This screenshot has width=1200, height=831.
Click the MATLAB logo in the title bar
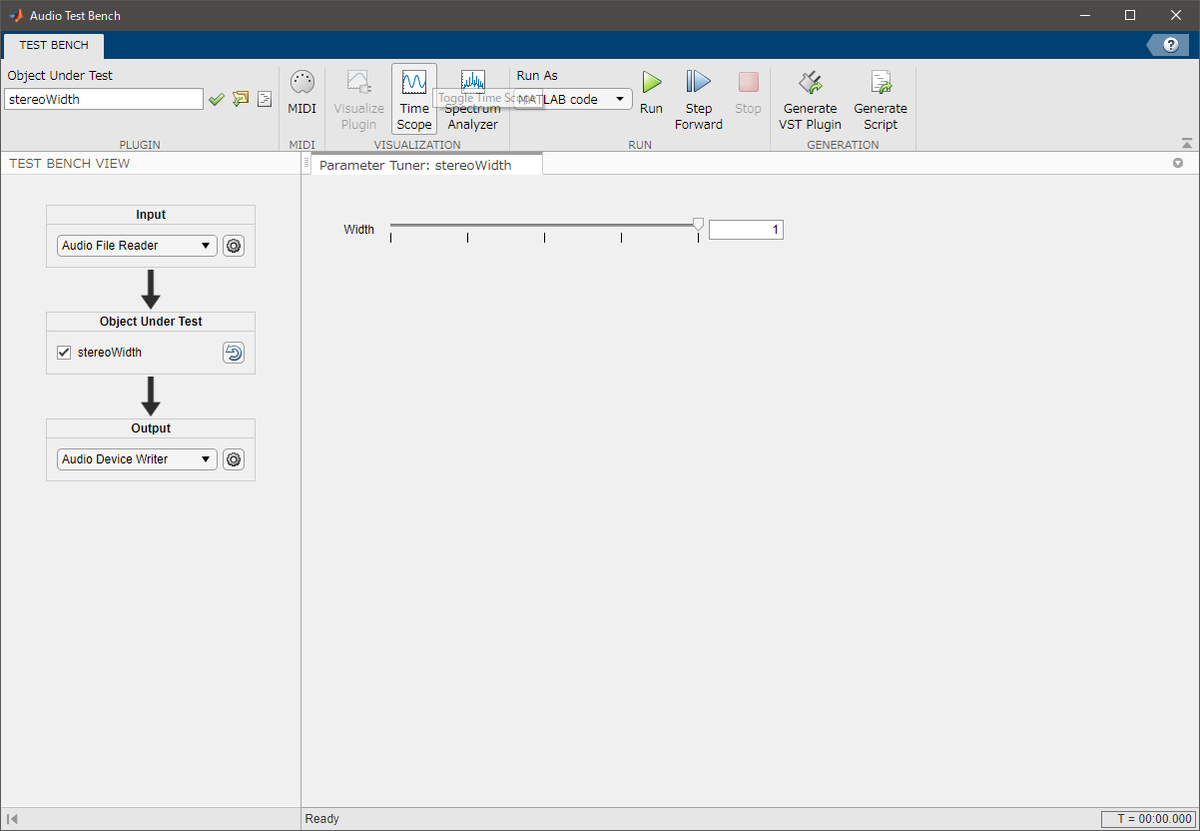(x=16, y=15)
